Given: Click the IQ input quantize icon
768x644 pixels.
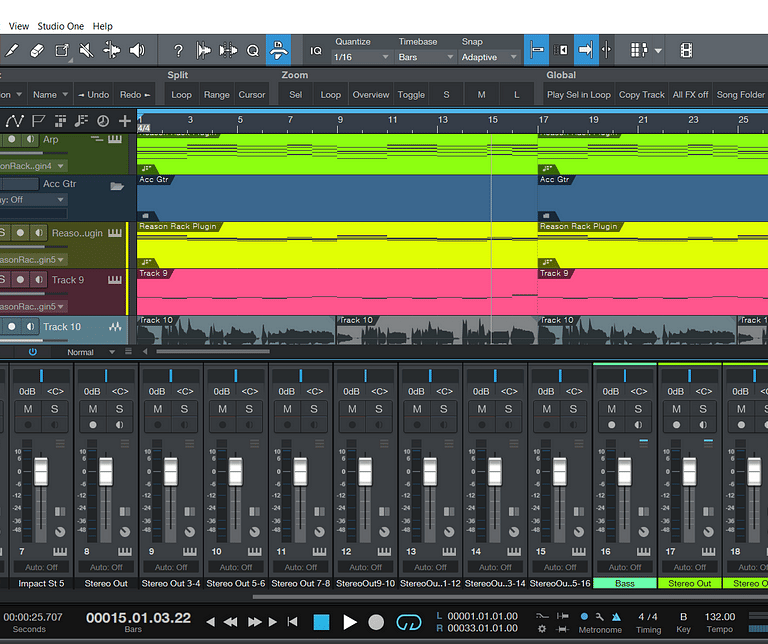Looking at the screenshot, I should [x=316, y=50].
